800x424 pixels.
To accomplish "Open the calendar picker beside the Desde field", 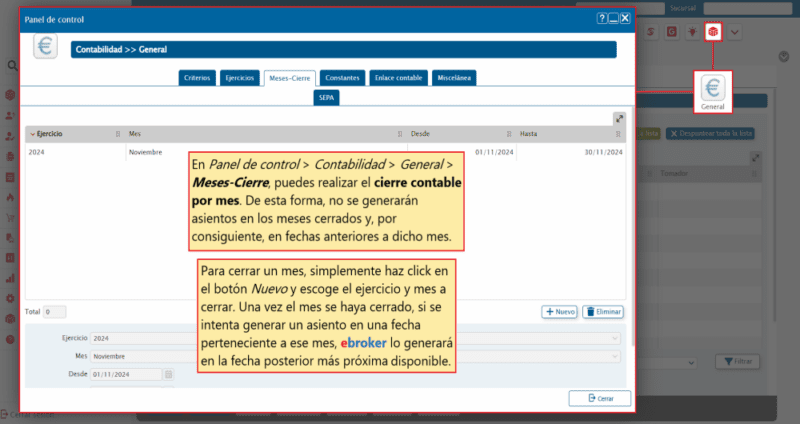I will tap(169, 374).
